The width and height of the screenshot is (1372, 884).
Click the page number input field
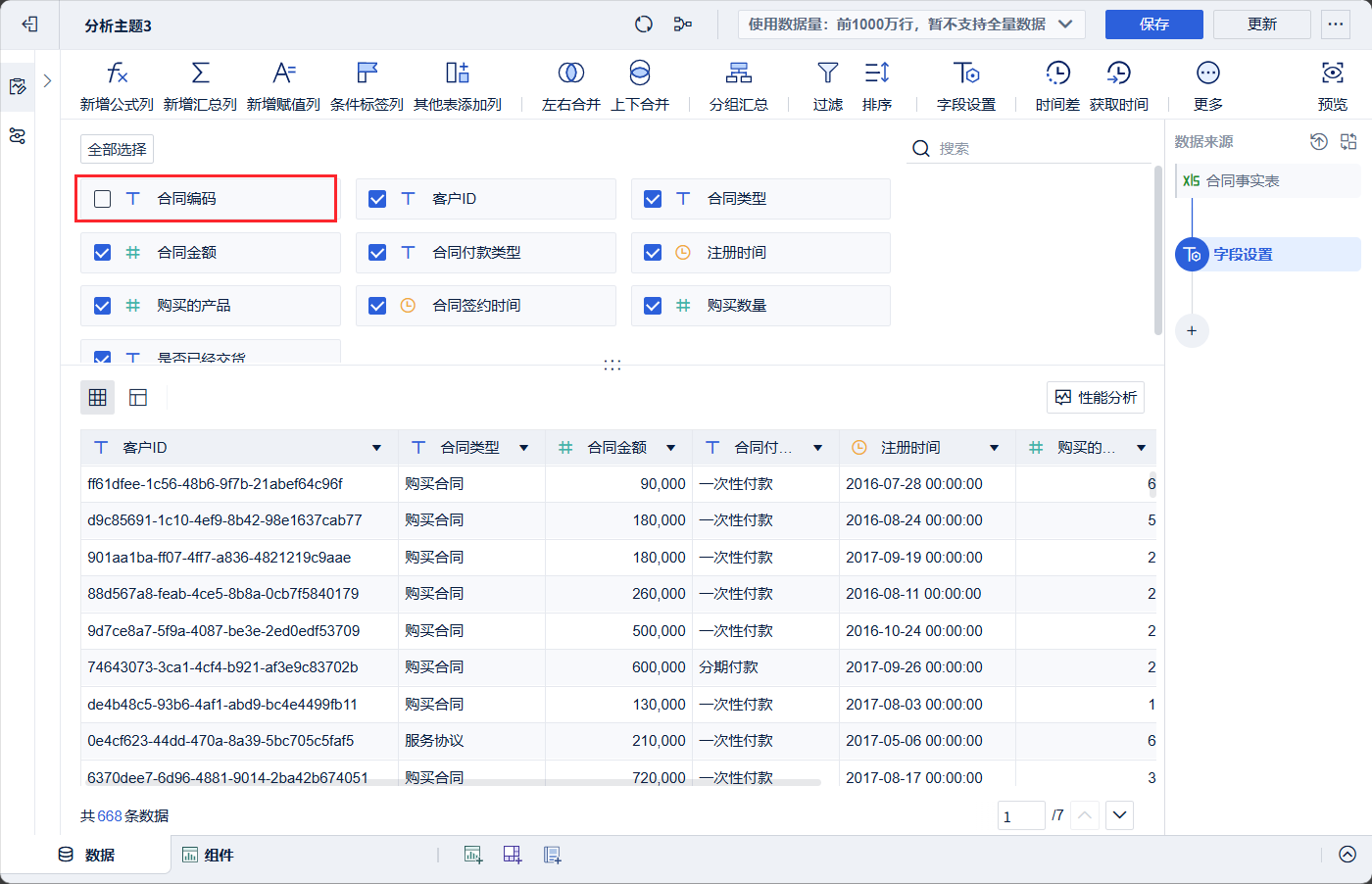tap(1020, 816)
